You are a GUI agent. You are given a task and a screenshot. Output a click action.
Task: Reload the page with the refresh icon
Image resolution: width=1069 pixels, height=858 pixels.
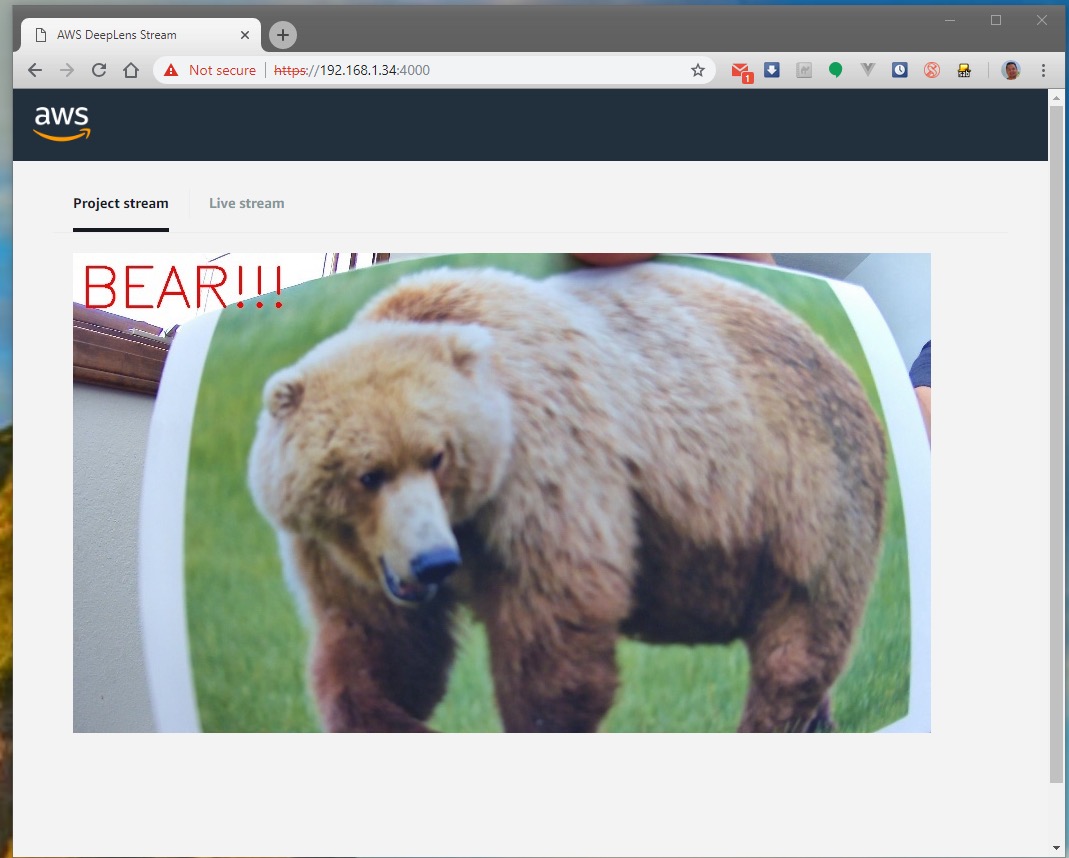tap(99, 70)
